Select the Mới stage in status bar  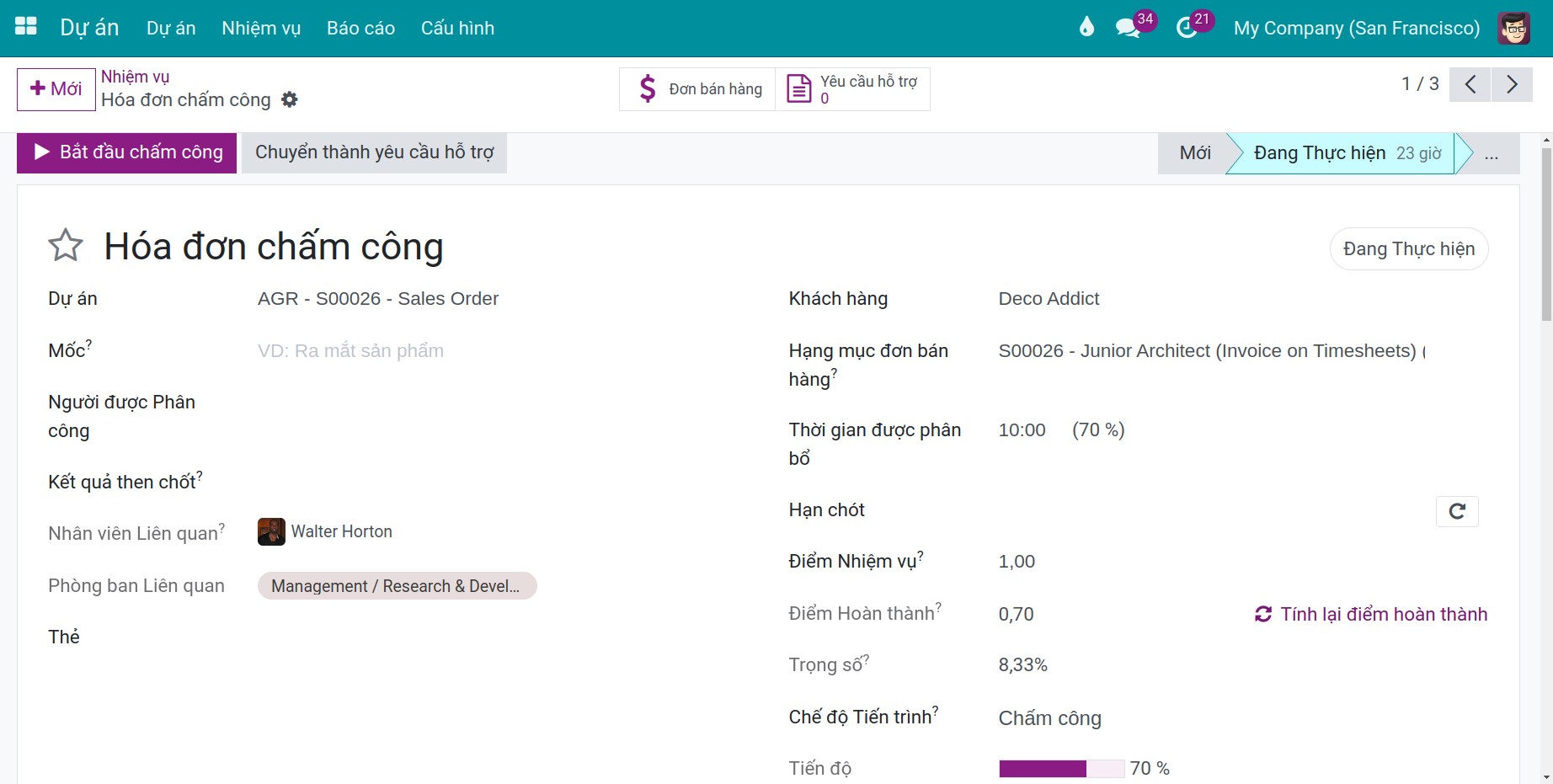(1194, 153)
